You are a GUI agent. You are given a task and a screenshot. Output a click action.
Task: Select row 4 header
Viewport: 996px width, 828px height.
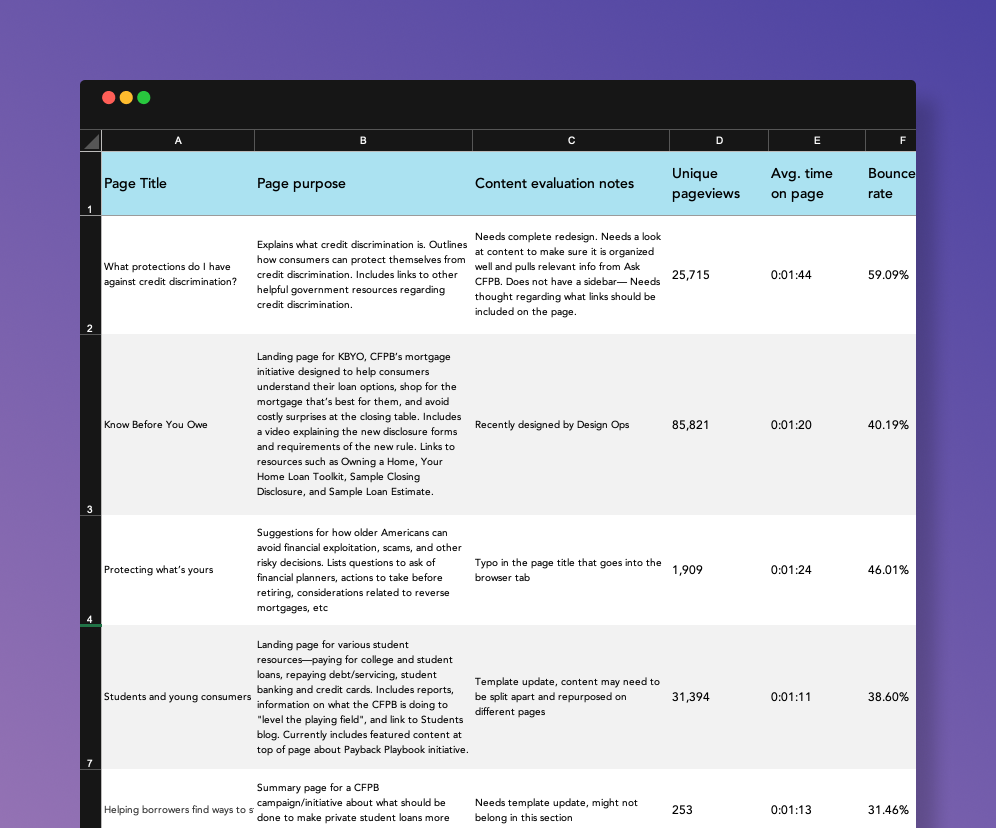pyautogui.click(x=90, y=570)
